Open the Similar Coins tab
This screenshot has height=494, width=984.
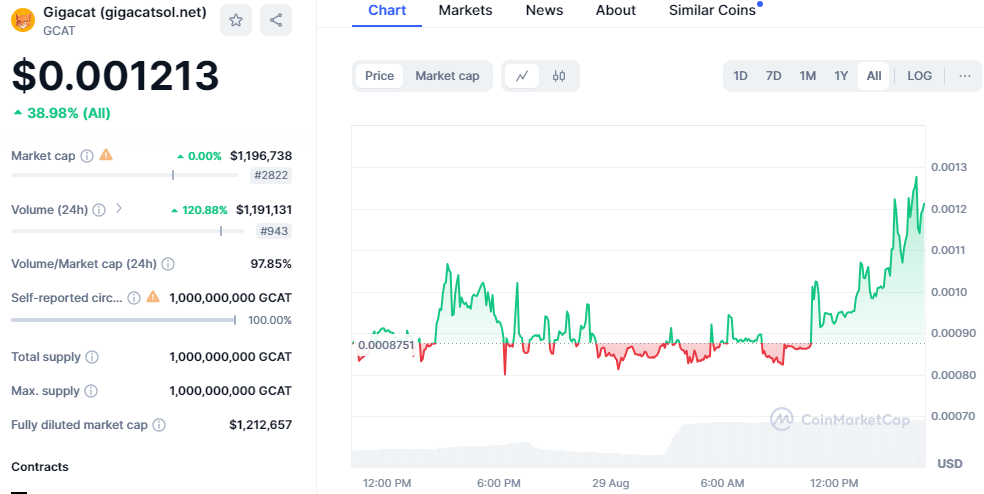coord(712,11)
